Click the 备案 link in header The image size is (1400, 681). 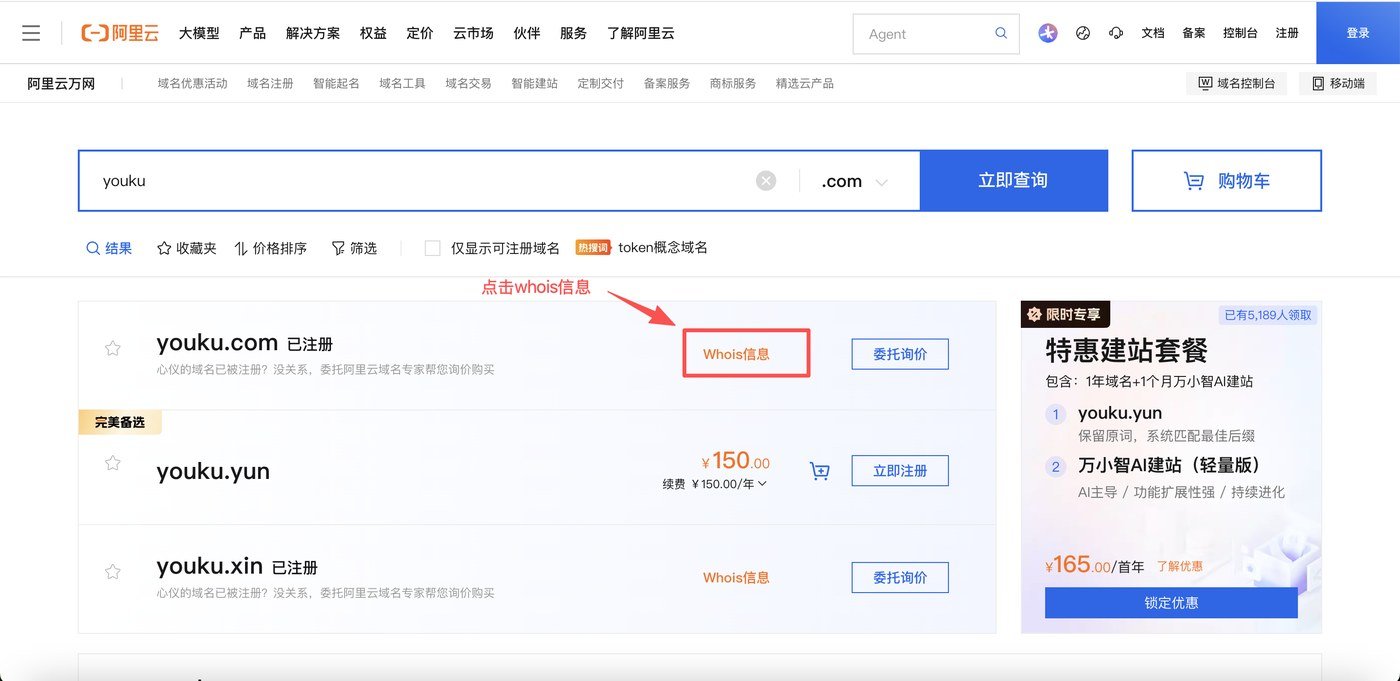tap(1194, 33)
